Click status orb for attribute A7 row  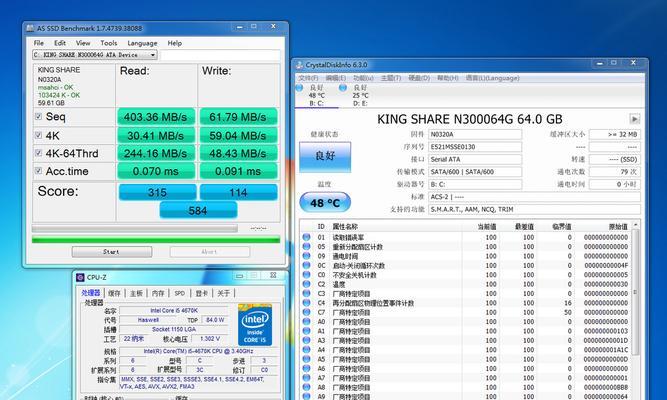[x=306, y=377]
